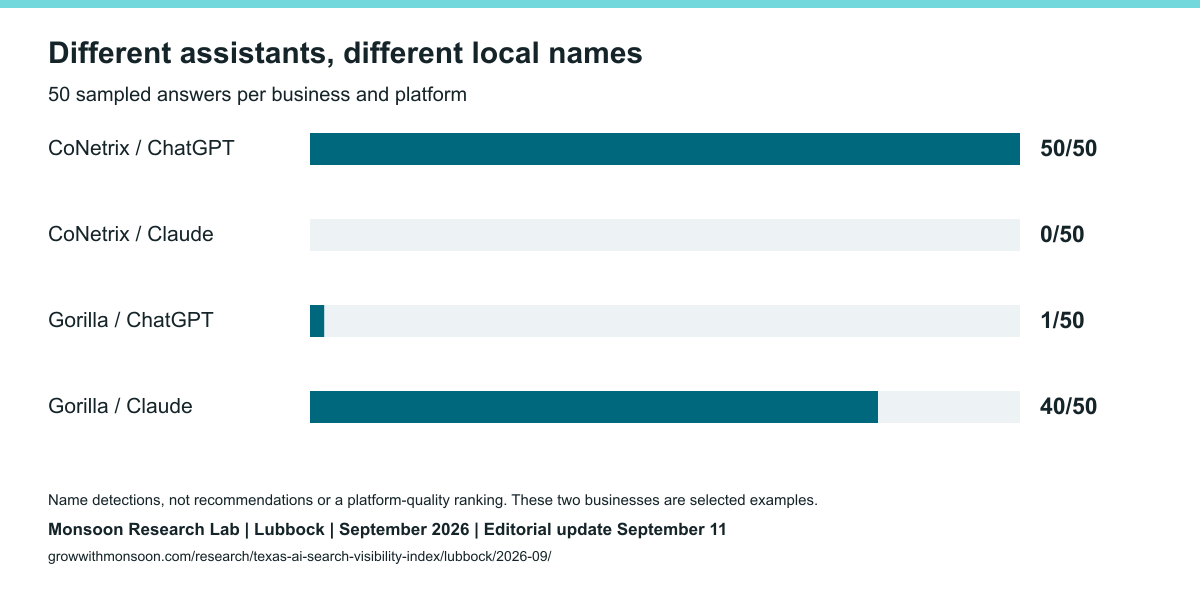1200x589 pixels.
Task: Click the chart title 'Different assistants, different local names'
Action: tap(345, 53)
